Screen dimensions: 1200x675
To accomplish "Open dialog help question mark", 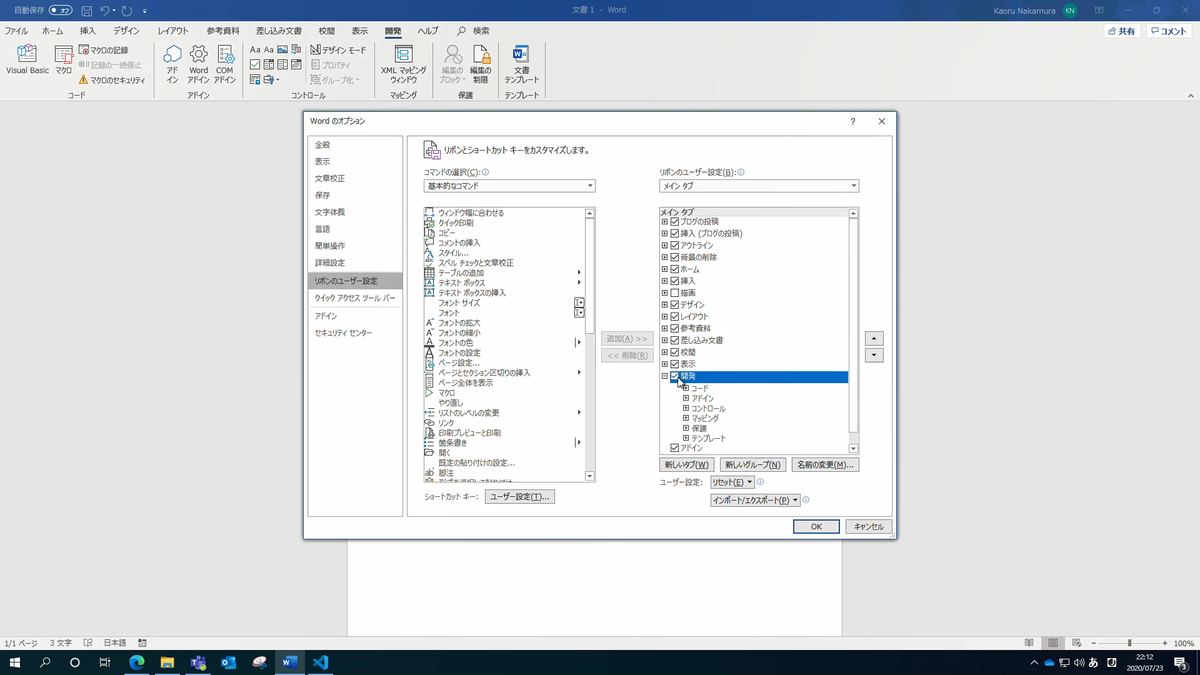I will click(x=852, y=121).
